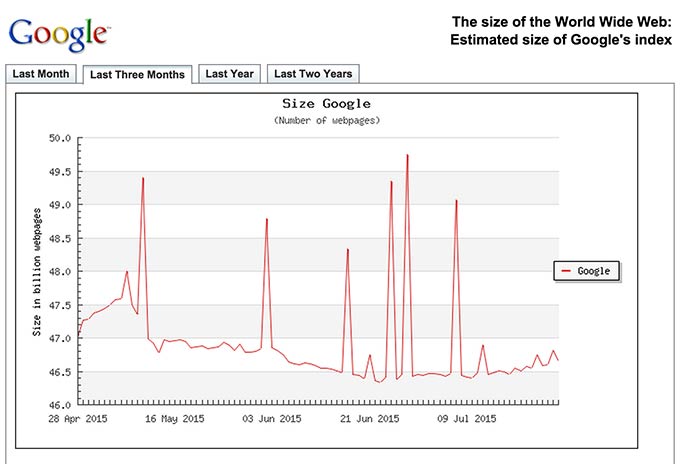Switch to the Last Month tab
The image size is (680, 464).
click(41, 74)
